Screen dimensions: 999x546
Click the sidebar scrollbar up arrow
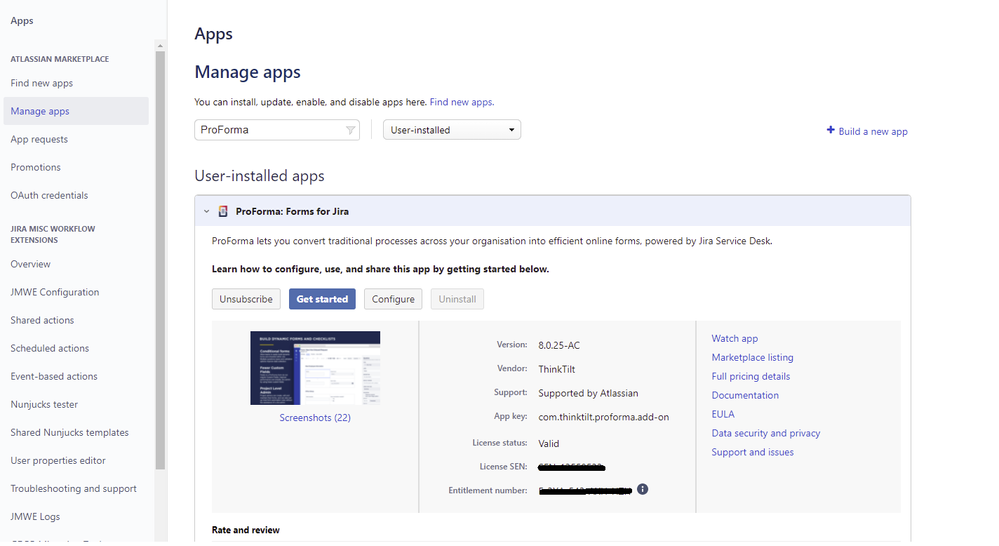click(160, 45)
